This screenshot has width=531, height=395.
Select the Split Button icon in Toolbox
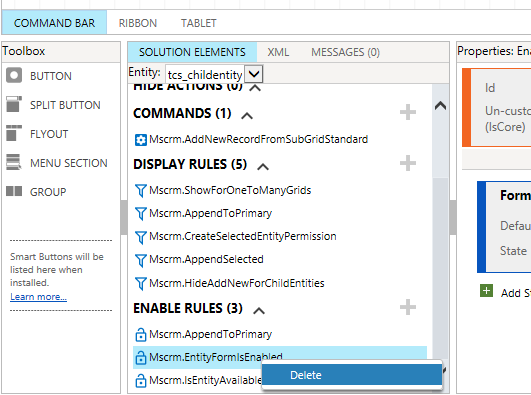click(14, 104)
